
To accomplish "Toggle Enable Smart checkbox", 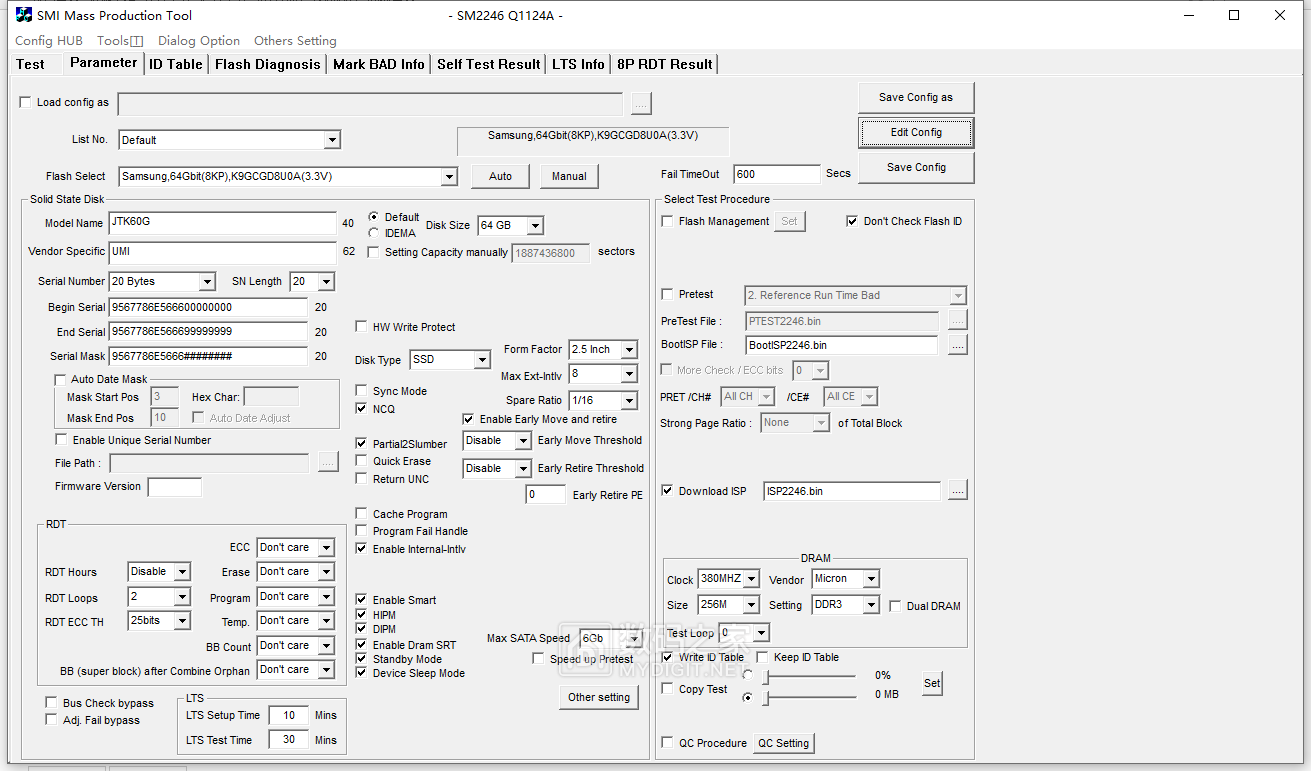I will (362, 600).
